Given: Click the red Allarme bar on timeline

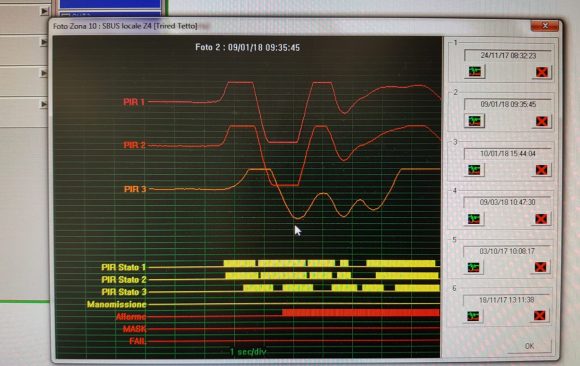Looking at the screenshot, I should (361, 313).
